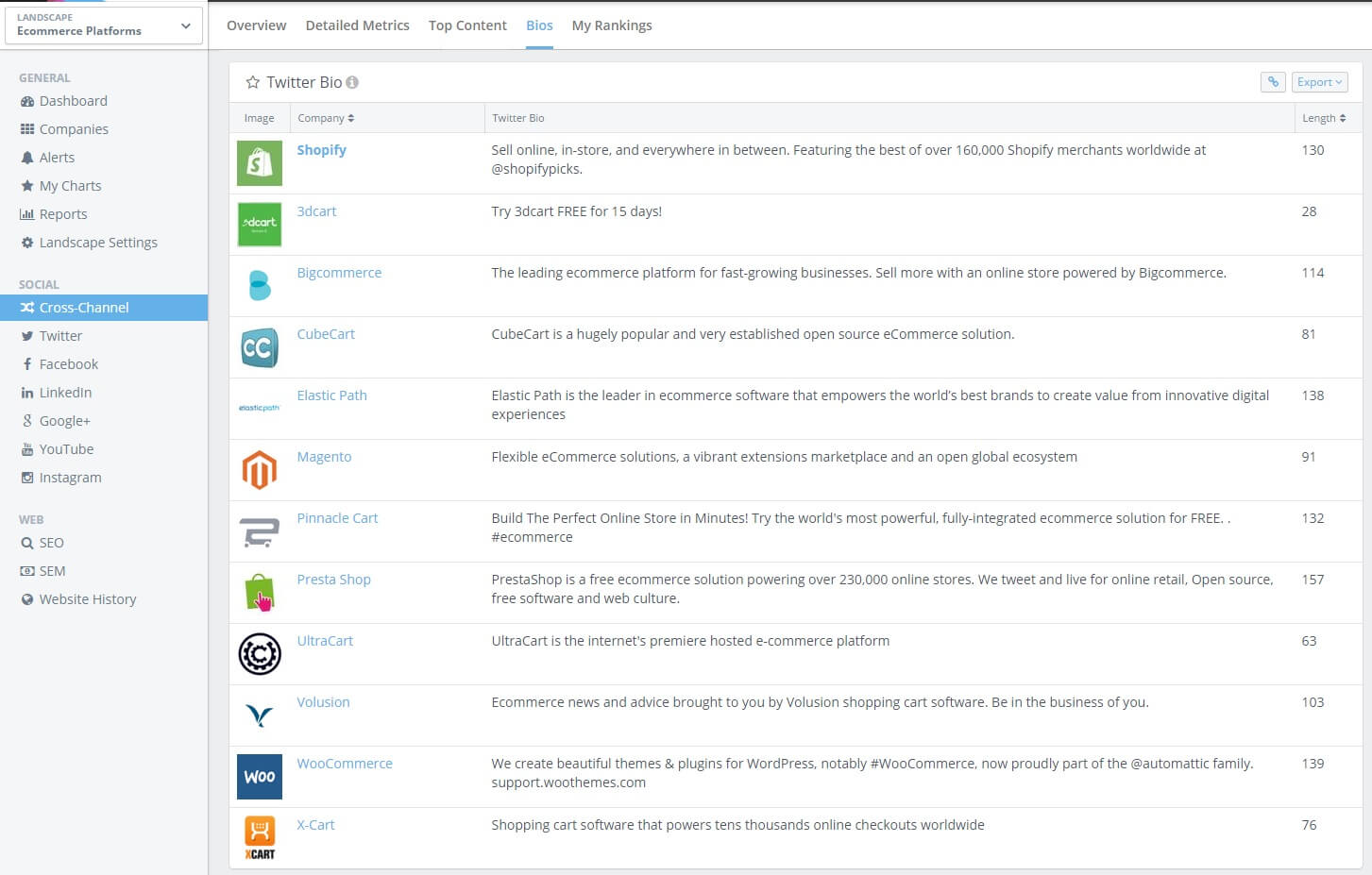Click the Companies grid icon

(x=27, y=129)
